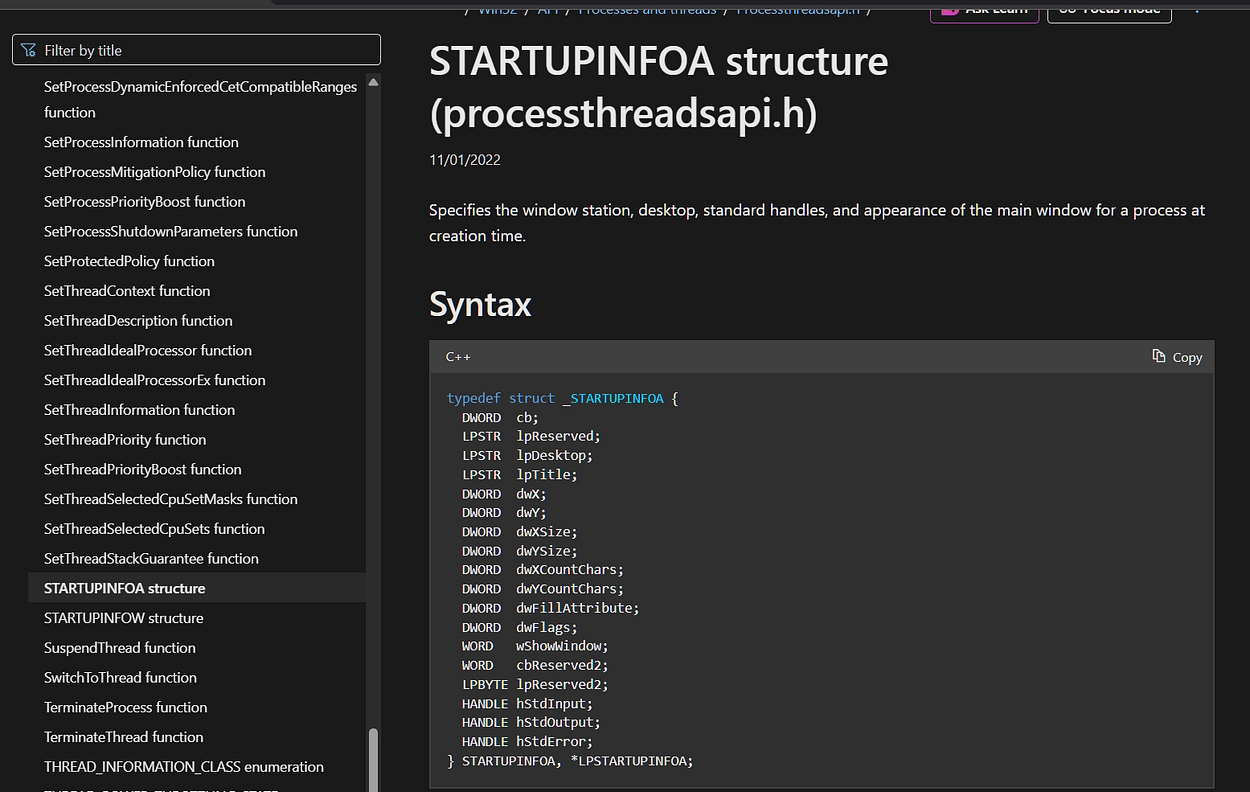The height and width of the screenshot is (792, 1250).
Task: Click the 'WORD wShowWindow;' code line
Action: [x=535, y=646]
